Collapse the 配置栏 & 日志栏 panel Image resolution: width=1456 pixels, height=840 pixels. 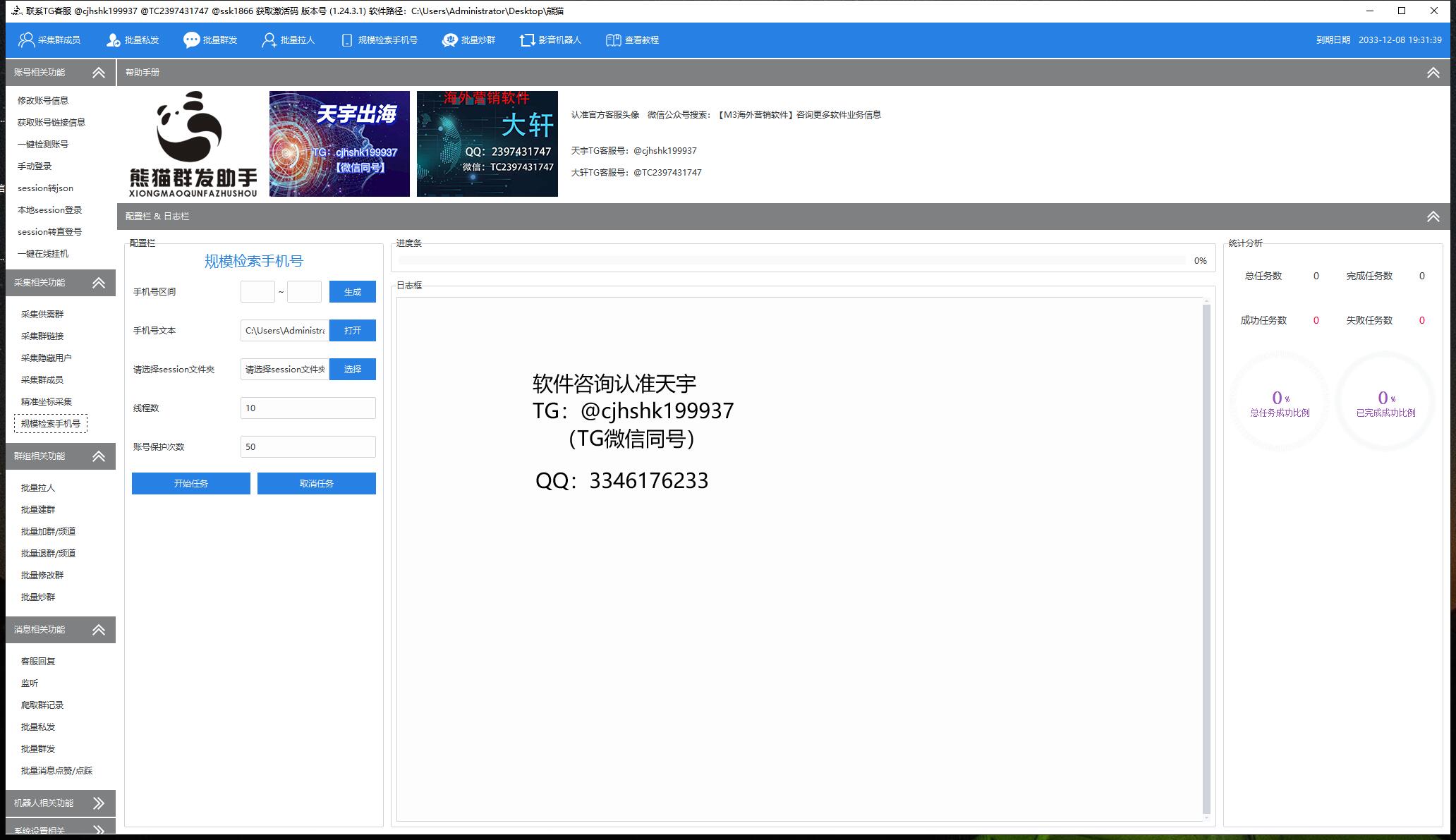tap(1433, 217)
